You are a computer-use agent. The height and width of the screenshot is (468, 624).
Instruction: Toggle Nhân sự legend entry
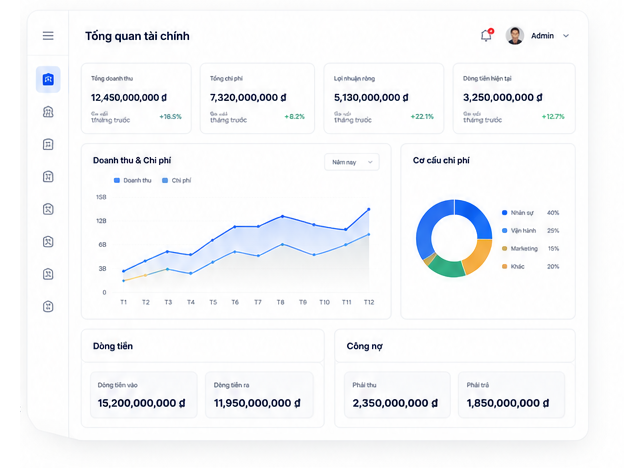pos(530,213)
